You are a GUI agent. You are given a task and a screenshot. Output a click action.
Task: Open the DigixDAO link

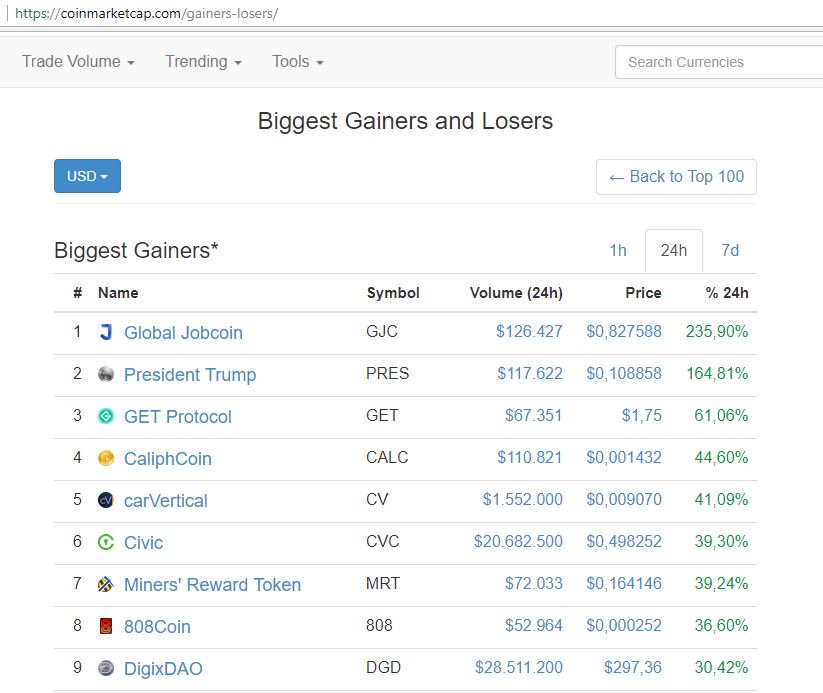163,668
